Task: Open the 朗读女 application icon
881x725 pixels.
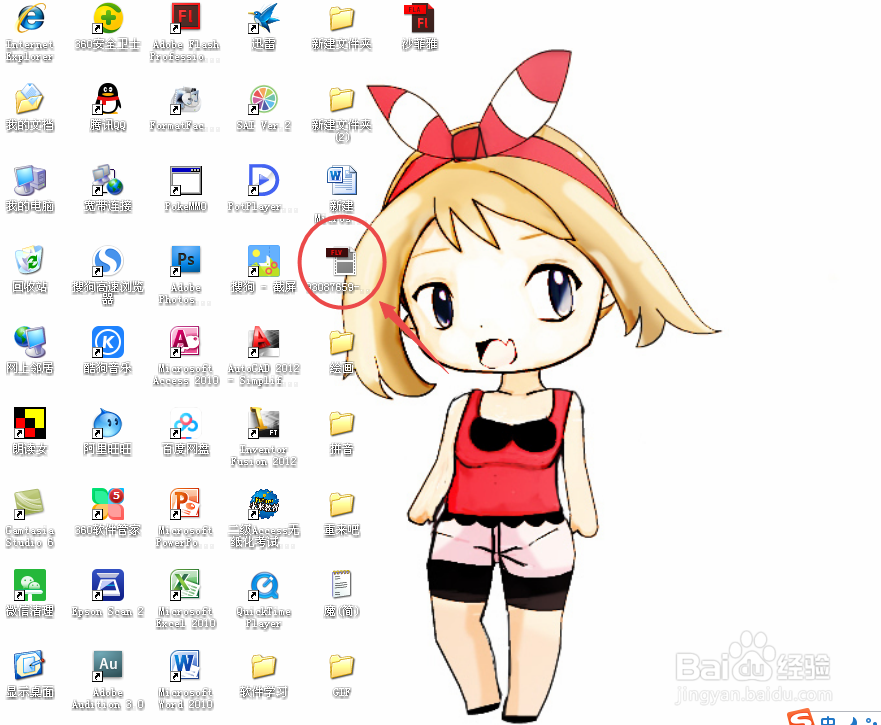Action: coord(30,423)
